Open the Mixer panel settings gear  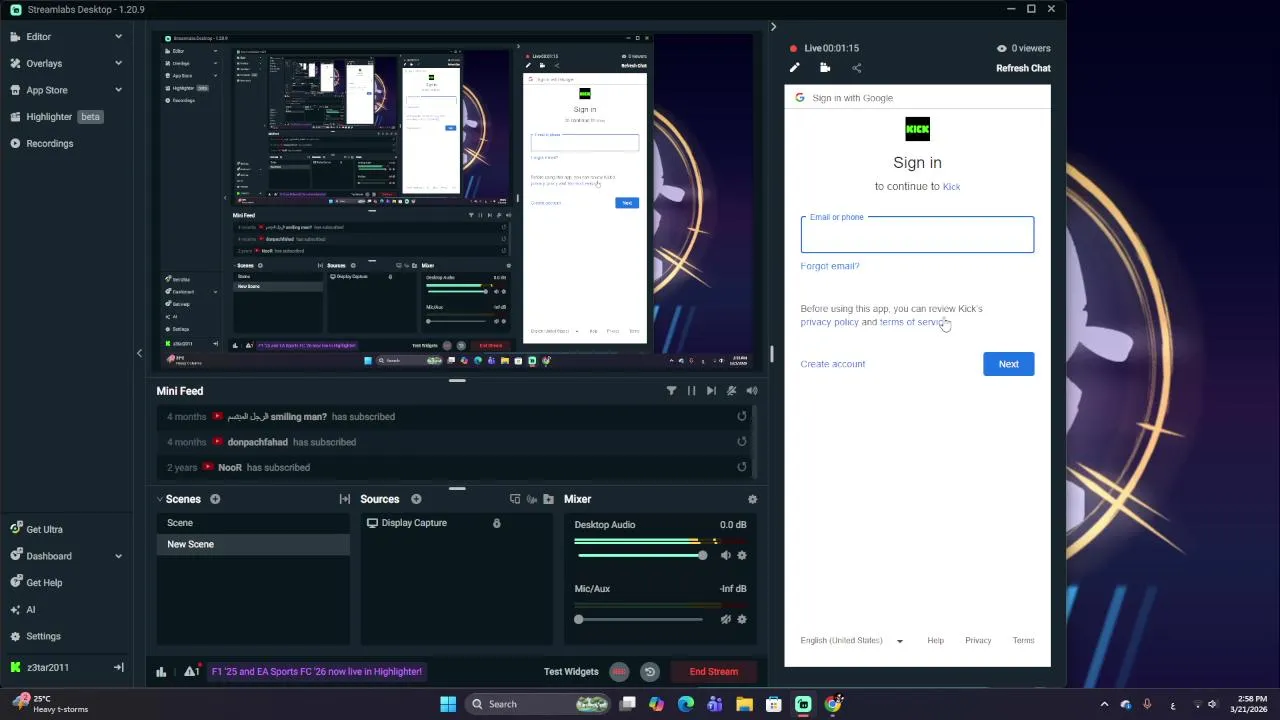[x=752, y=499]
